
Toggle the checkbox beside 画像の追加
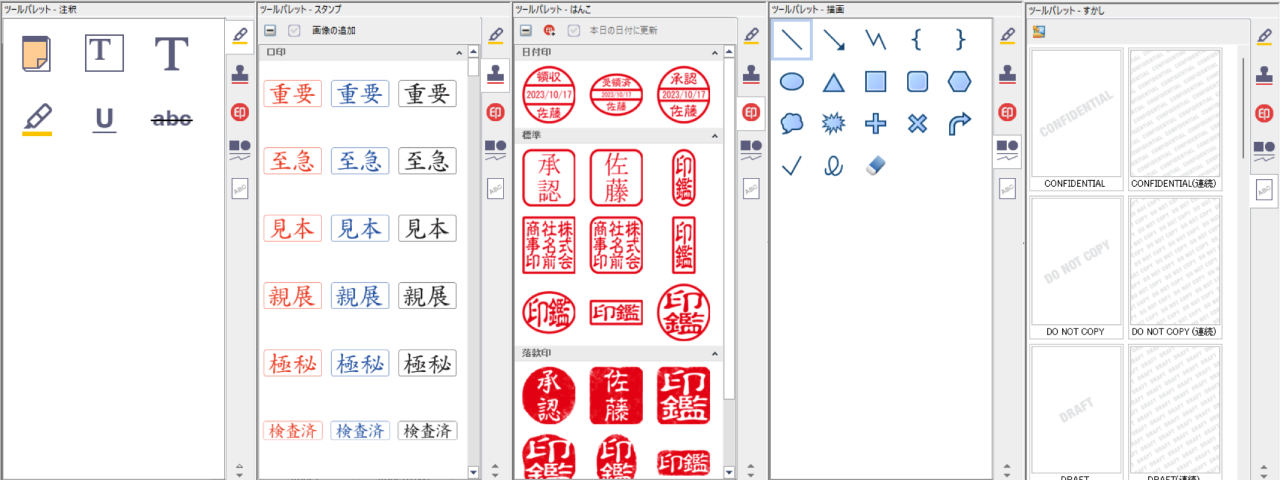coord(294,31)
